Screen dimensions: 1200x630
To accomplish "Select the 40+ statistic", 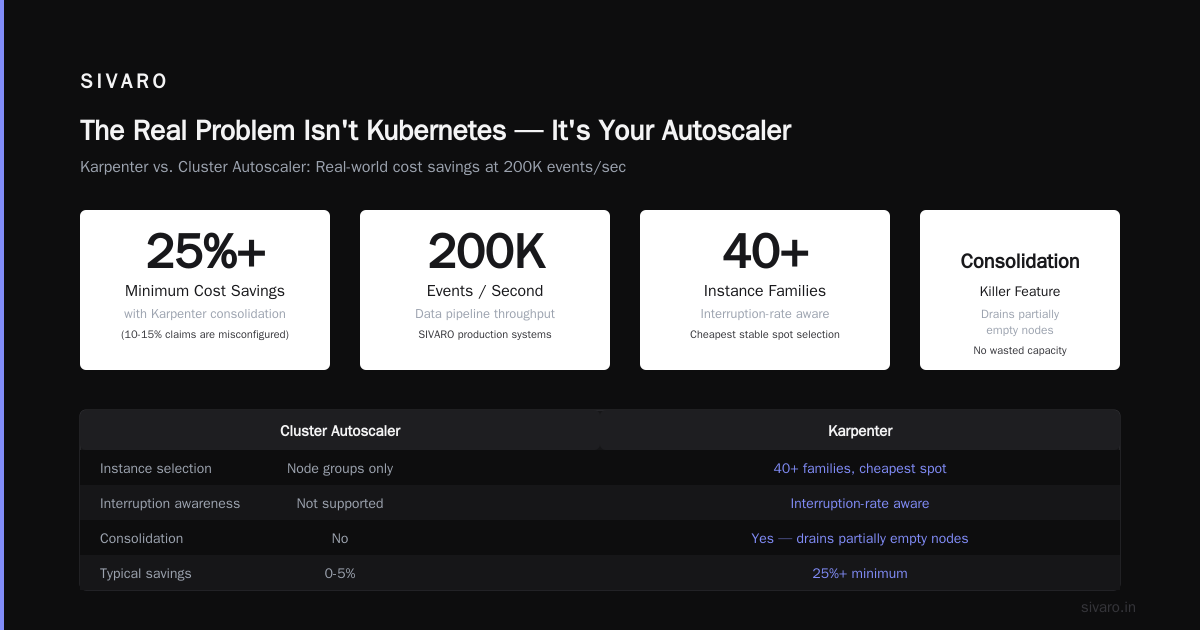I will (x=765, y=251).
